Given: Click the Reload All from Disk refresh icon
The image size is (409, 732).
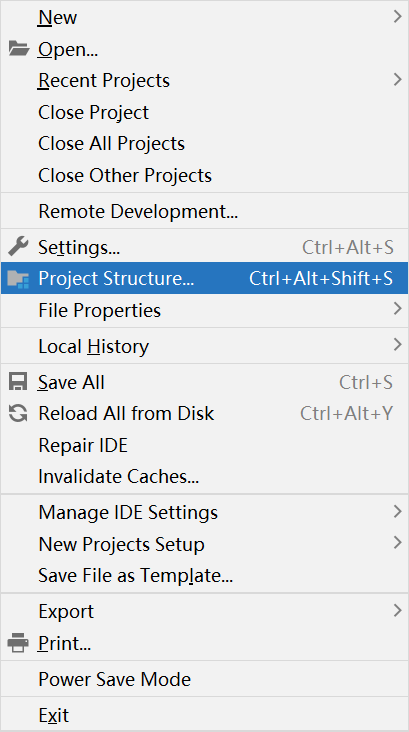Looking at the screenshot, I should coord(18,414).
